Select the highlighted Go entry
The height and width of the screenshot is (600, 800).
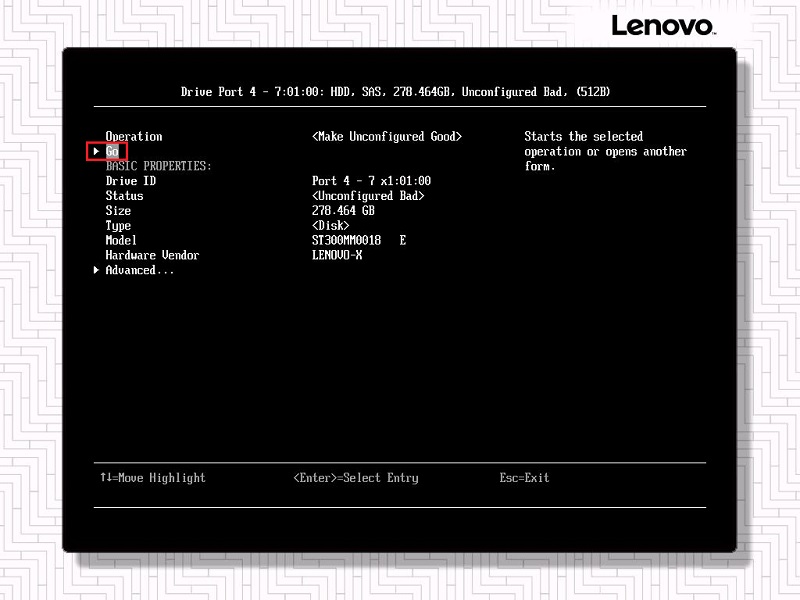pyautogui.click(x=112, y=151)
